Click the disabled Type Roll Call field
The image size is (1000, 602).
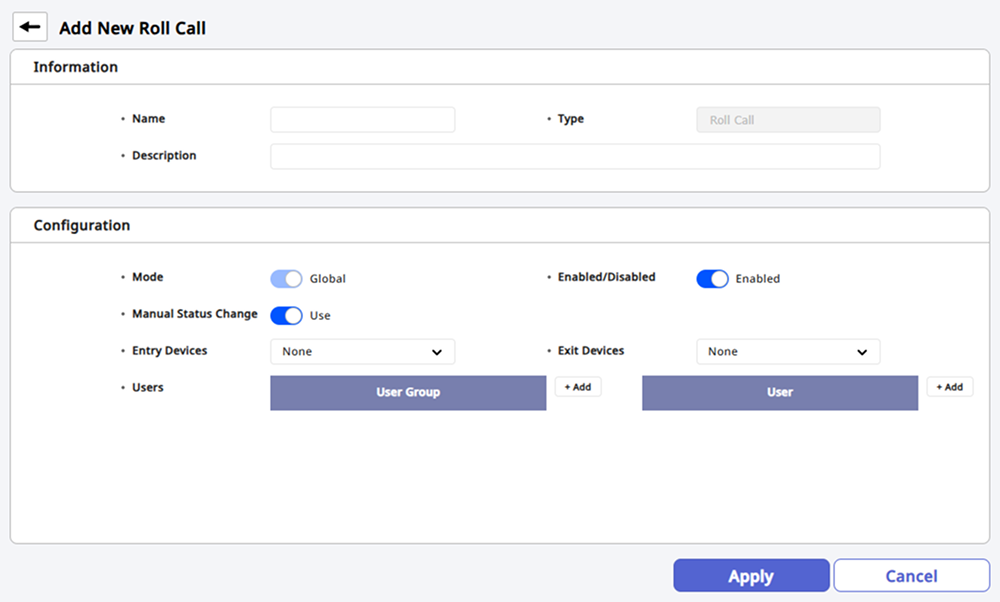[788, 120]
